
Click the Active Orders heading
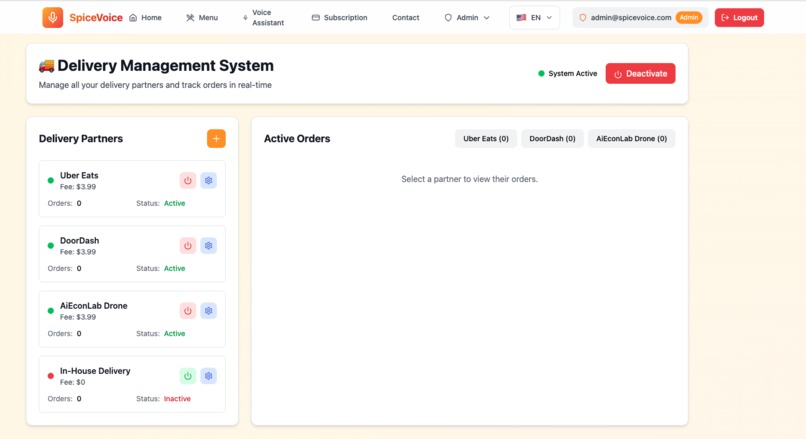[x=297, y=138]
